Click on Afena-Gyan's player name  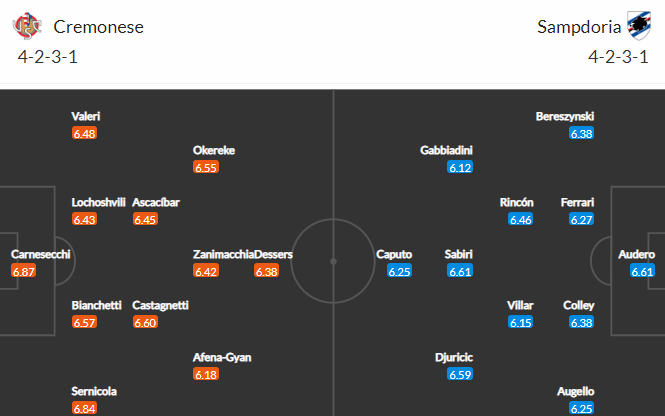coord(222,357)
